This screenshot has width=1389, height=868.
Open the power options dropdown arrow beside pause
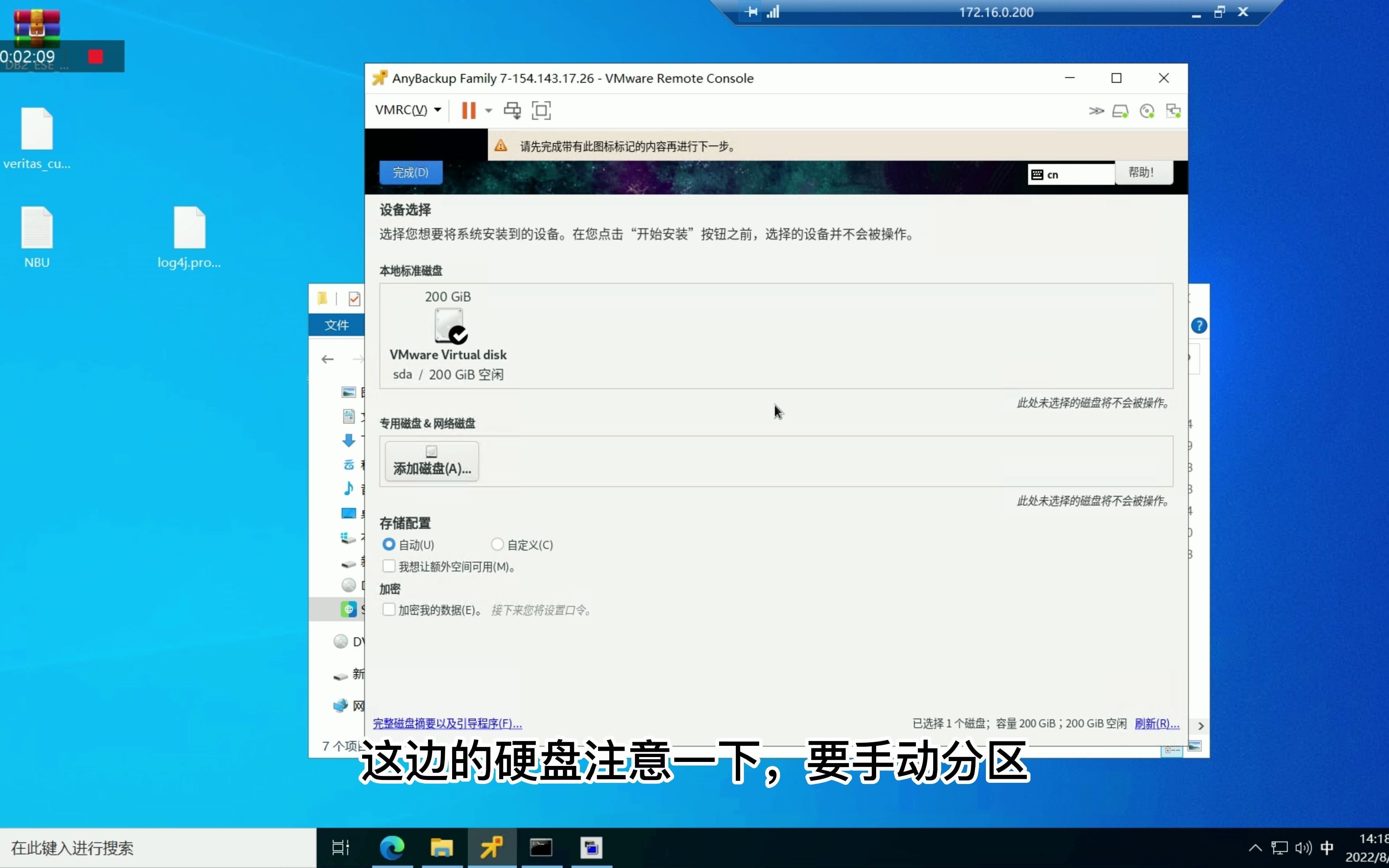(488, 110)
